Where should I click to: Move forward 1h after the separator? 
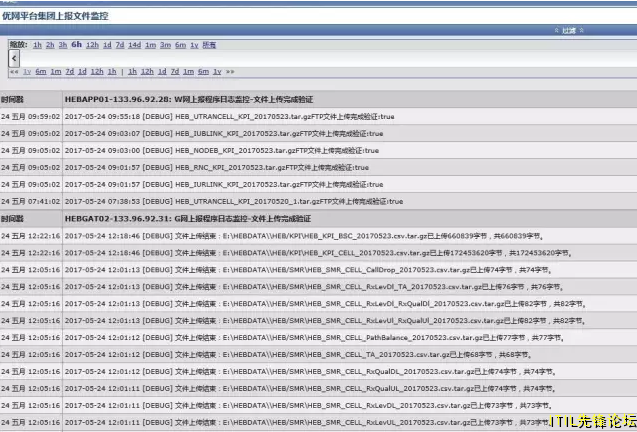pos(132,72)
